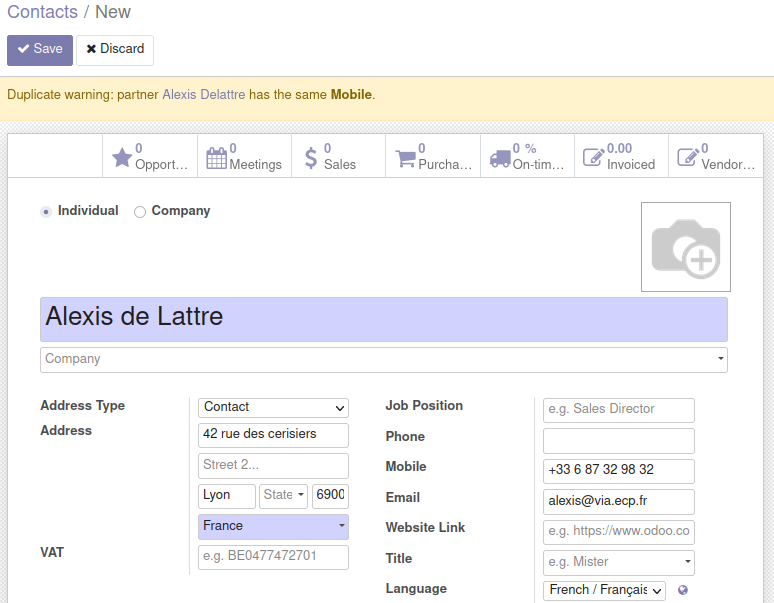Open the 0 Meetings stat count
774x603 pixels.
click(233, 148)
